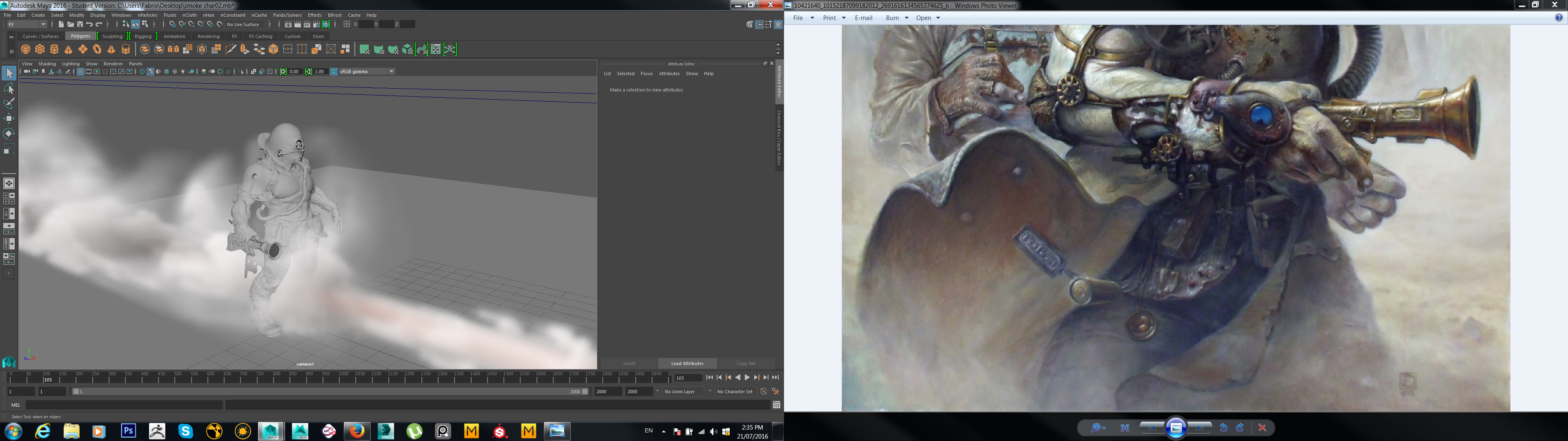Open the Fluids menu
Screen dimensions: 1568x441
[x=170, y=15]
